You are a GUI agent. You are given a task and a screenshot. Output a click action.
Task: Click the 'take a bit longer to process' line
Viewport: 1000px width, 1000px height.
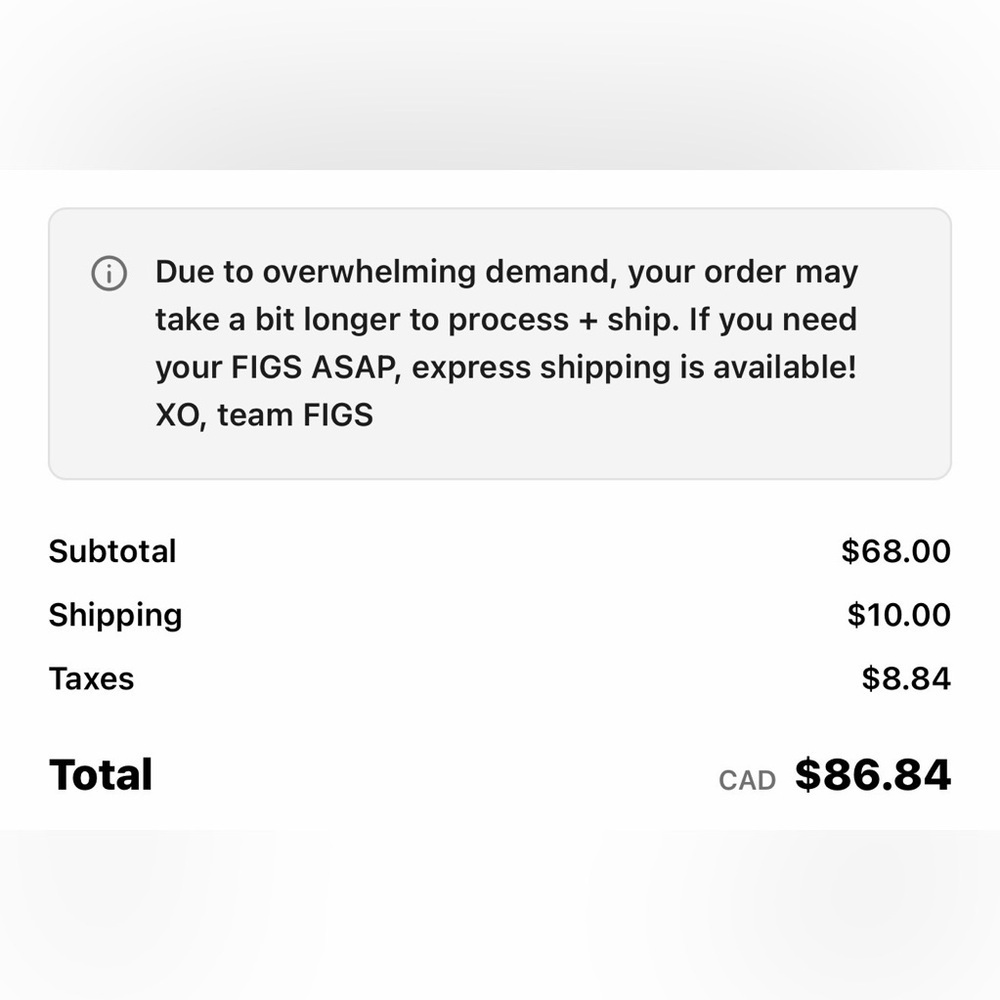[362, 320]
